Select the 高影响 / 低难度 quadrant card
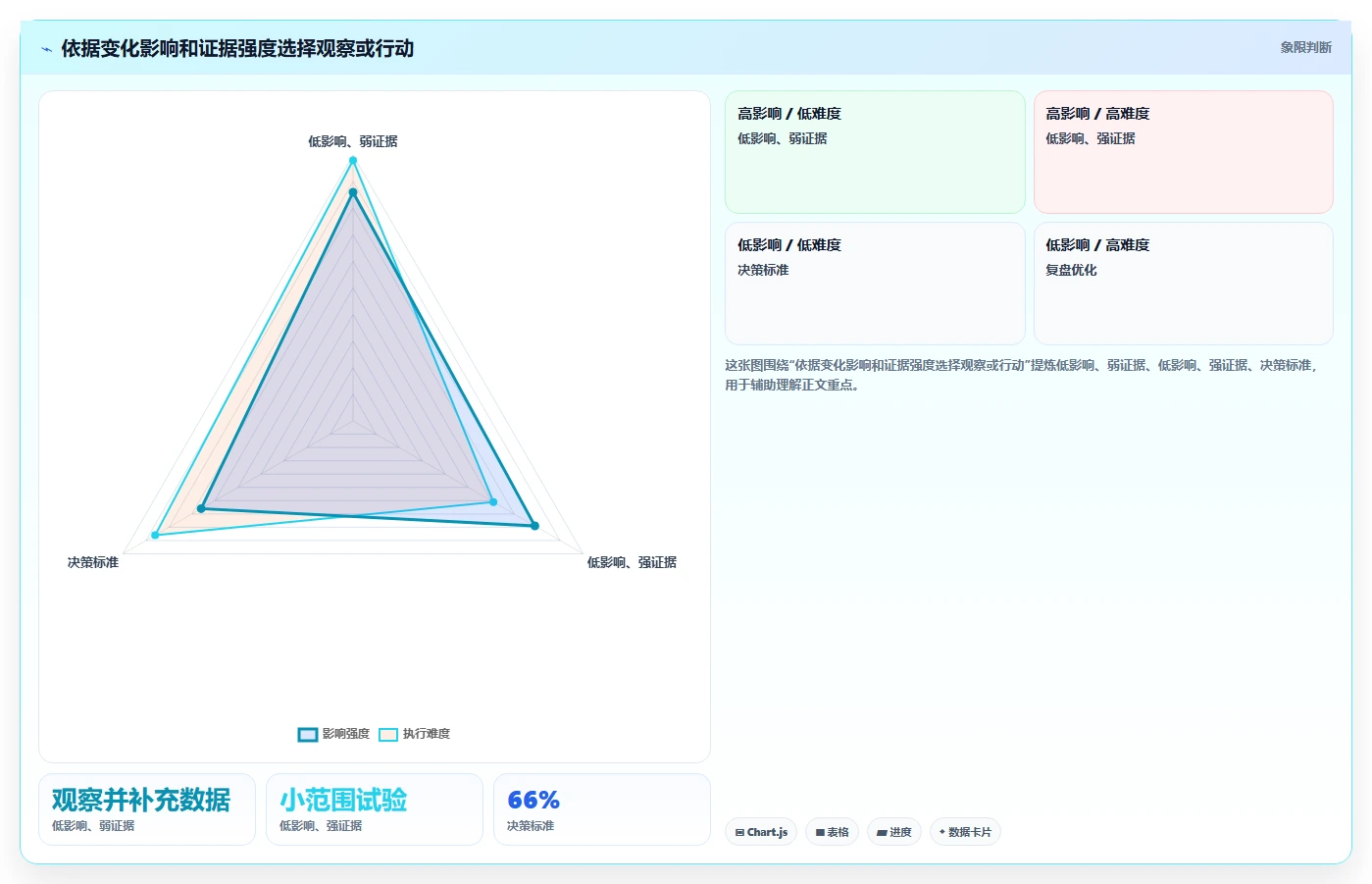This screenshot has width=1372, height=884. pos(875,152)
